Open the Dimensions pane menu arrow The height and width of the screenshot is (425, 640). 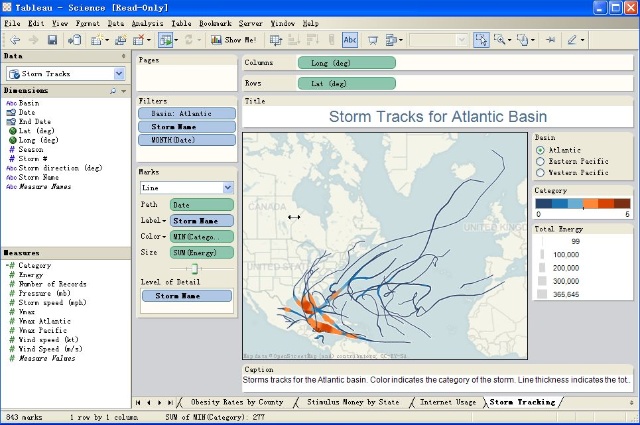point(123,91)
